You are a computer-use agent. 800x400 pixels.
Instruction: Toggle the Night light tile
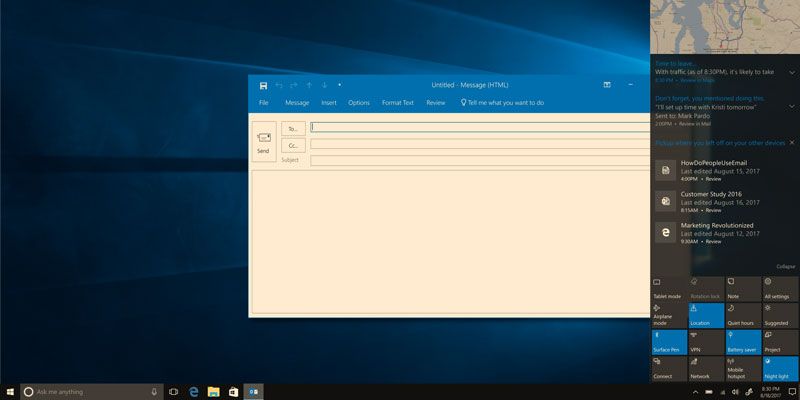click(x=781, y=369)
